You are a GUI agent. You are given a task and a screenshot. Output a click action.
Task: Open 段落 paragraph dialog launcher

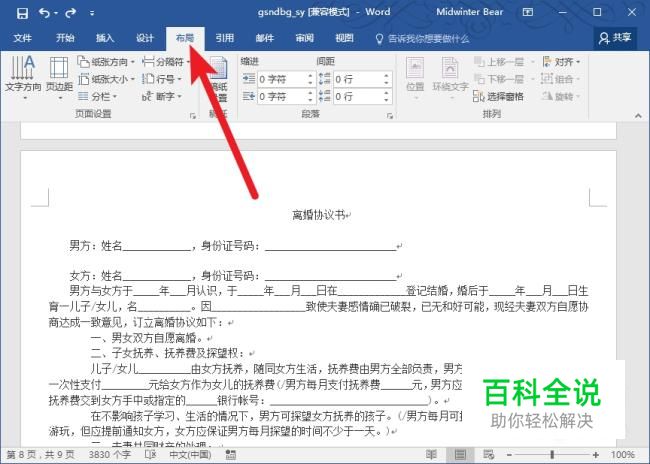390,116
